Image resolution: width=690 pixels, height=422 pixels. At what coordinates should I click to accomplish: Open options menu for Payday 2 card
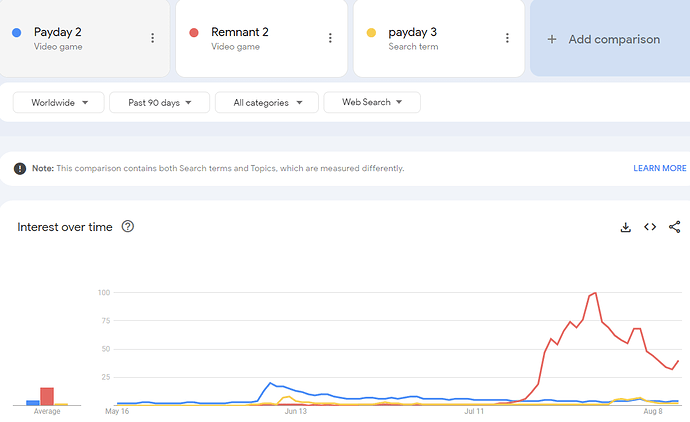click(153, 38)
